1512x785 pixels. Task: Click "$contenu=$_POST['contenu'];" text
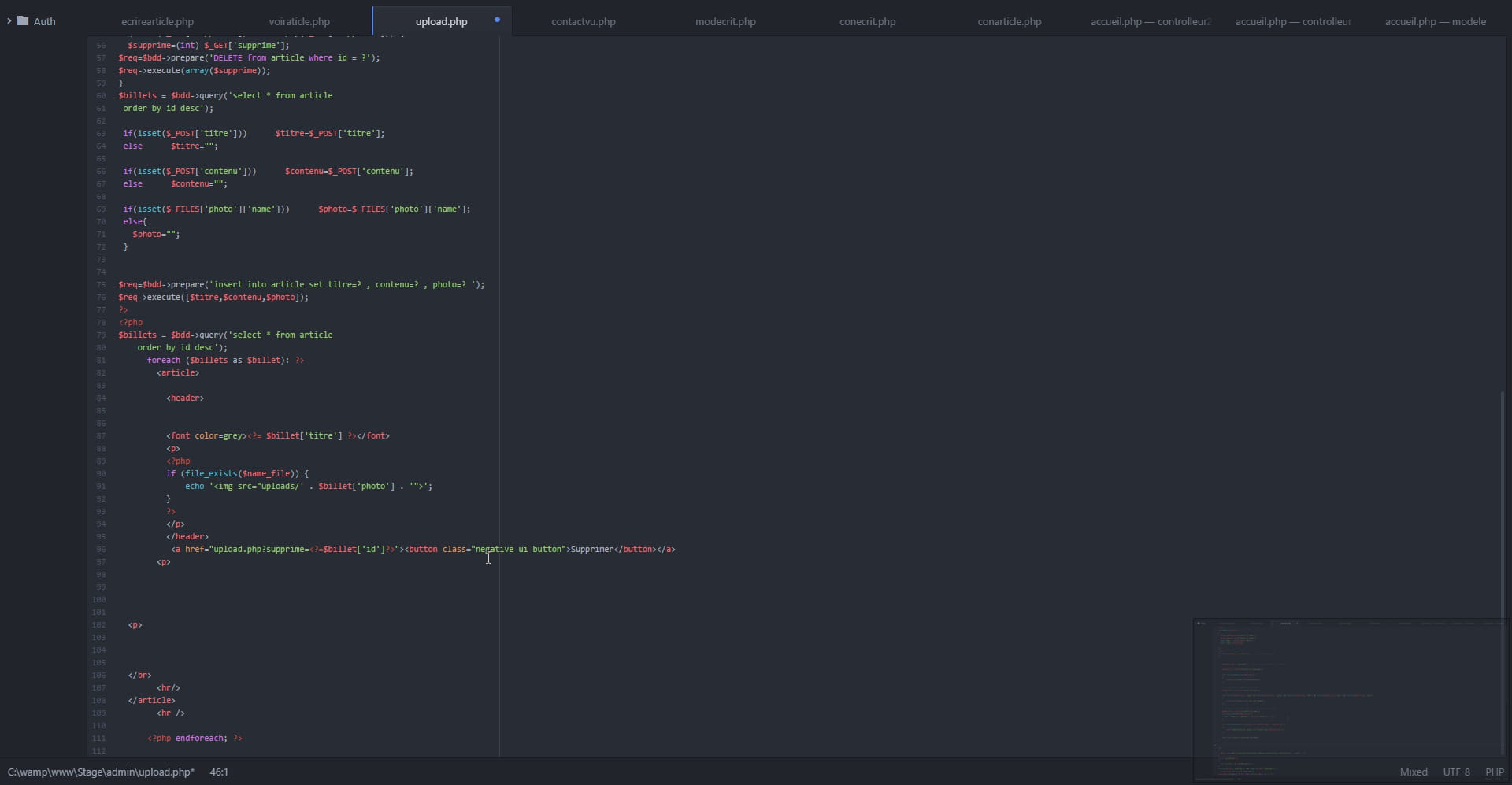point(349,171)
